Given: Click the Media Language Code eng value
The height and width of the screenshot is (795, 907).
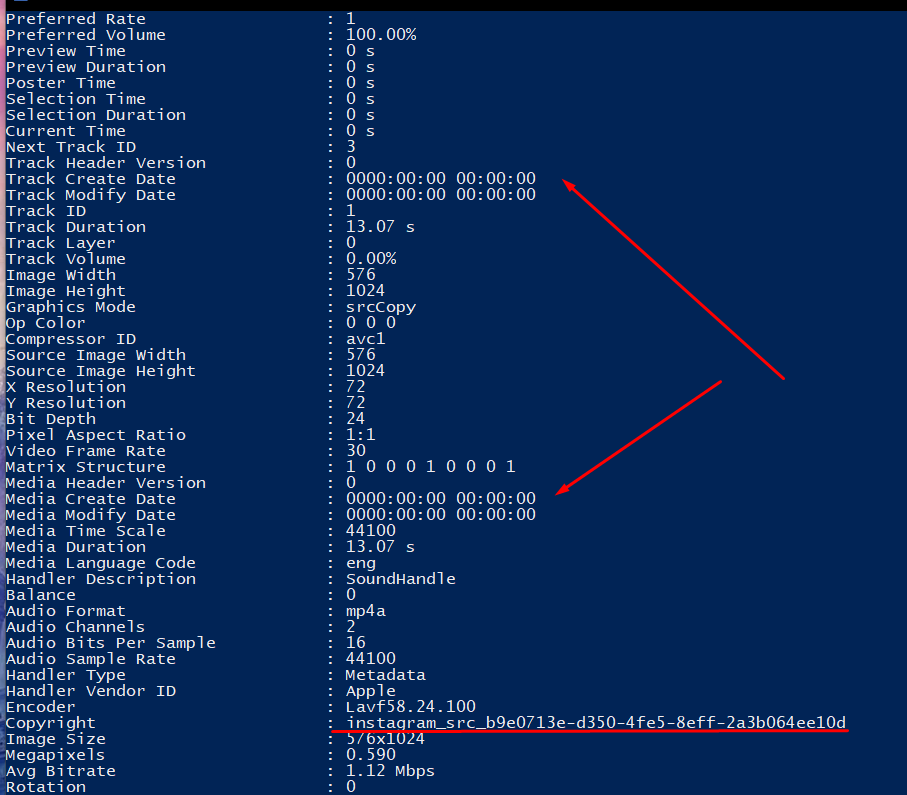Looking at the screenshot, I should point(361,563).
